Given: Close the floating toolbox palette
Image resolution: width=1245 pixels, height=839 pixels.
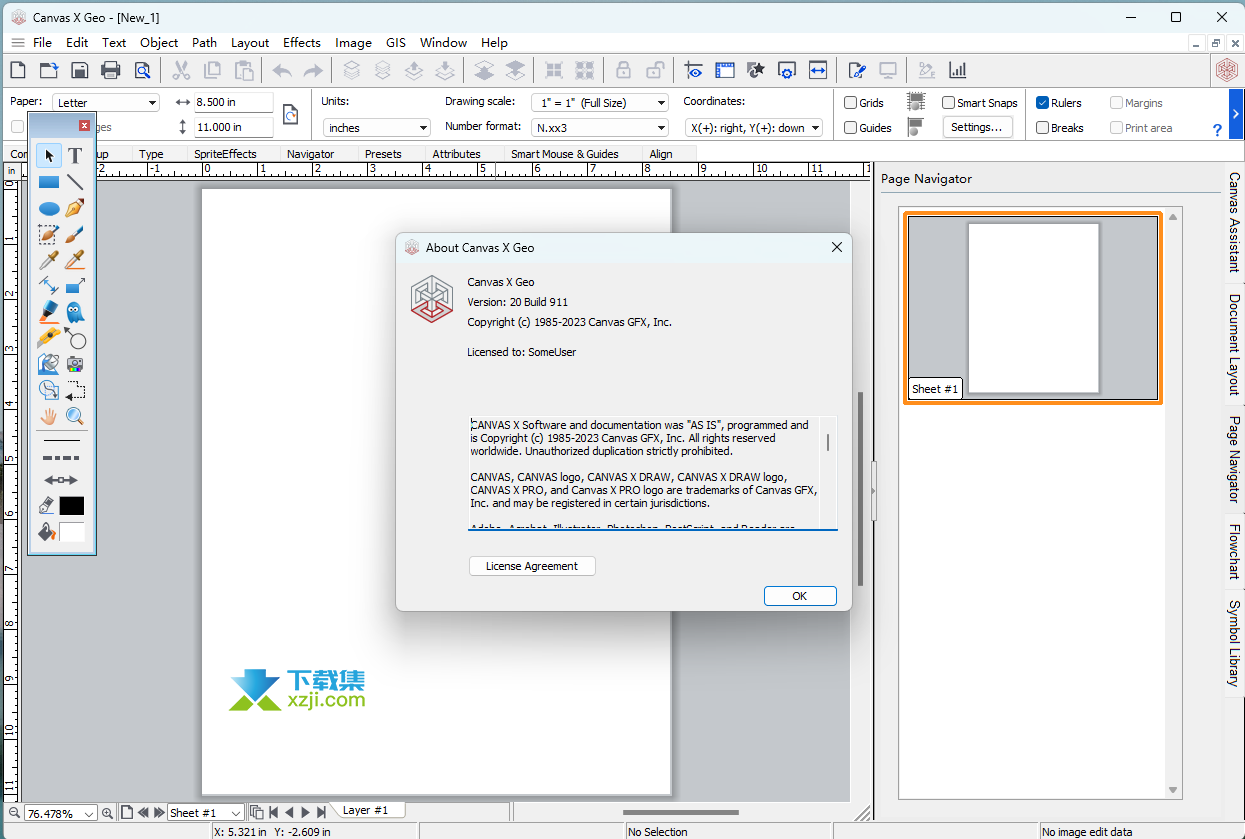Looking at the screenshot, I should [85, 125].
